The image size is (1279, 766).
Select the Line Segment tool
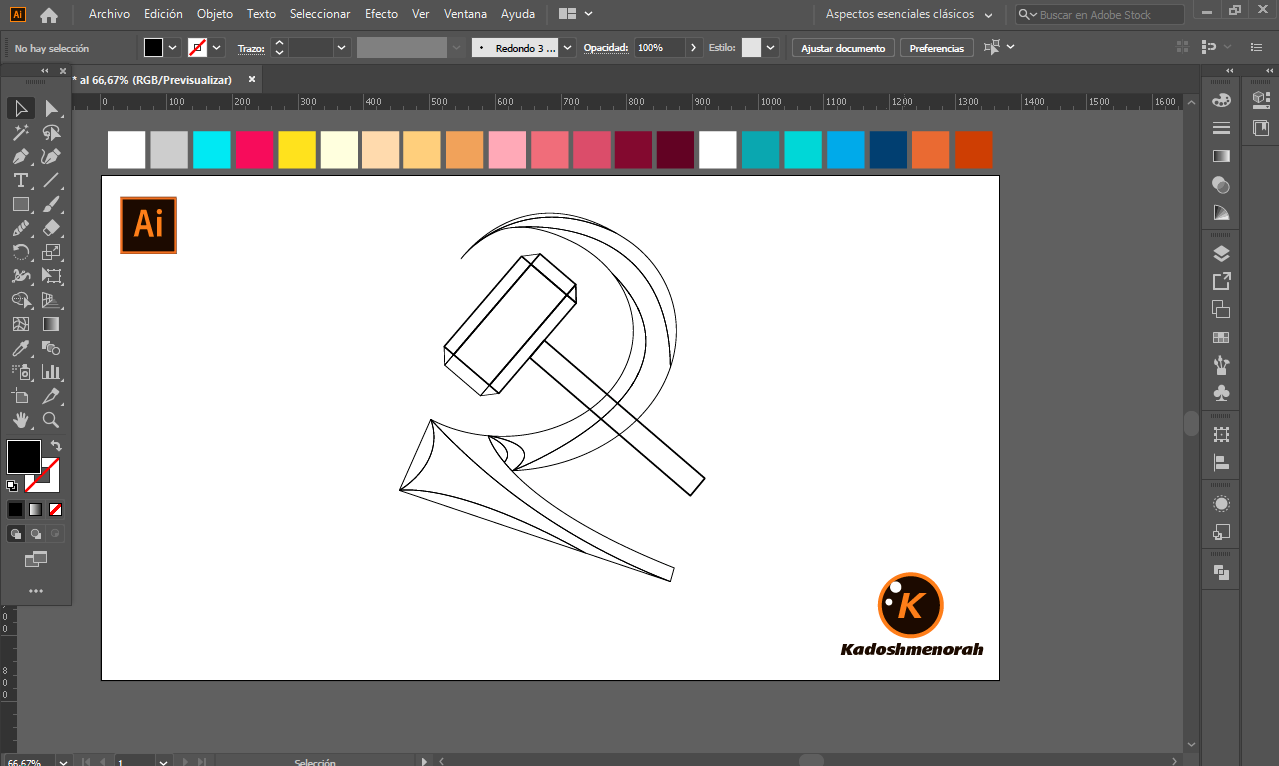[52, 180]
